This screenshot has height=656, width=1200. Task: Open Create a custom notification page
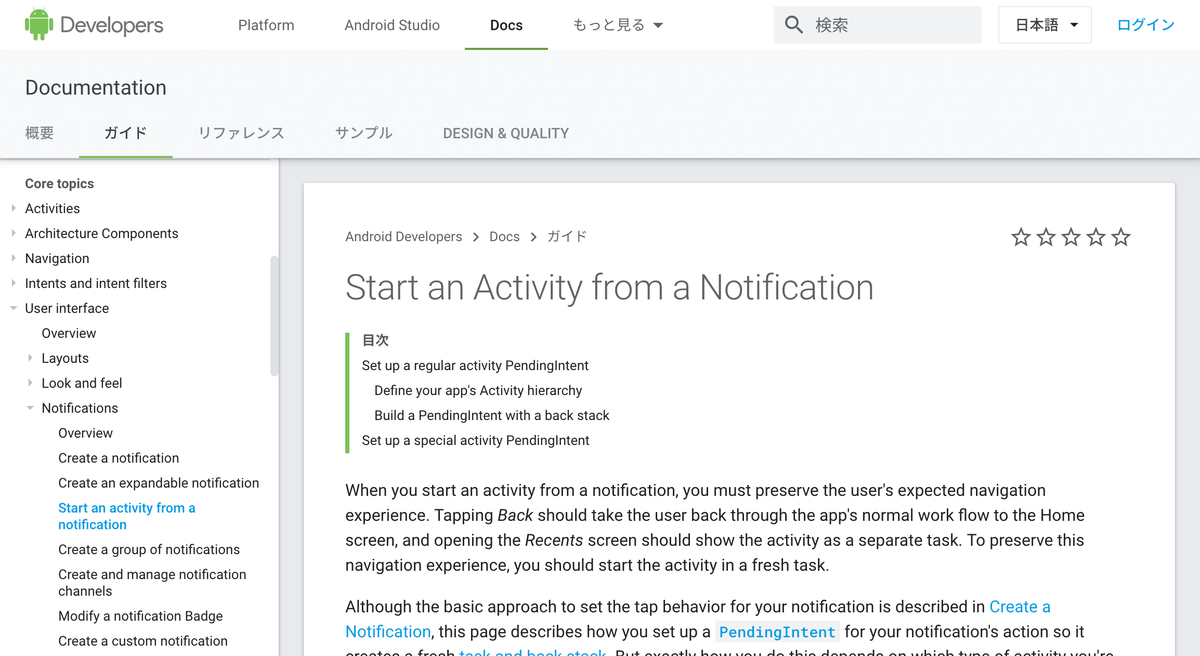(x=143, y=641)
